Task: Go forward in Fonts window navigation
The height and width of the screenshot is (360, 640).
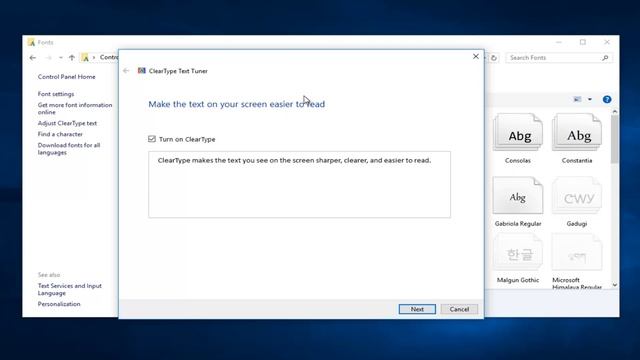Action: click(49, 58)
